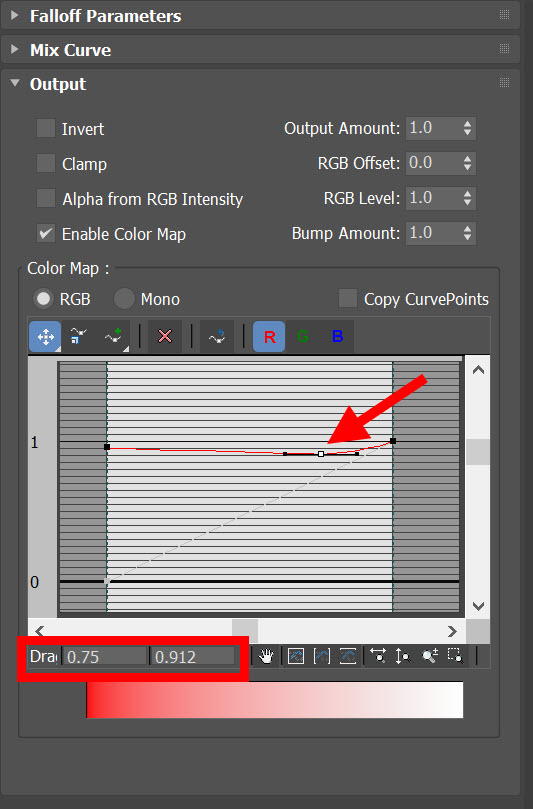Click the Output Amount spinner arrows
The width and height of the screenshot is (533, 809).
(x=467, y=128)
